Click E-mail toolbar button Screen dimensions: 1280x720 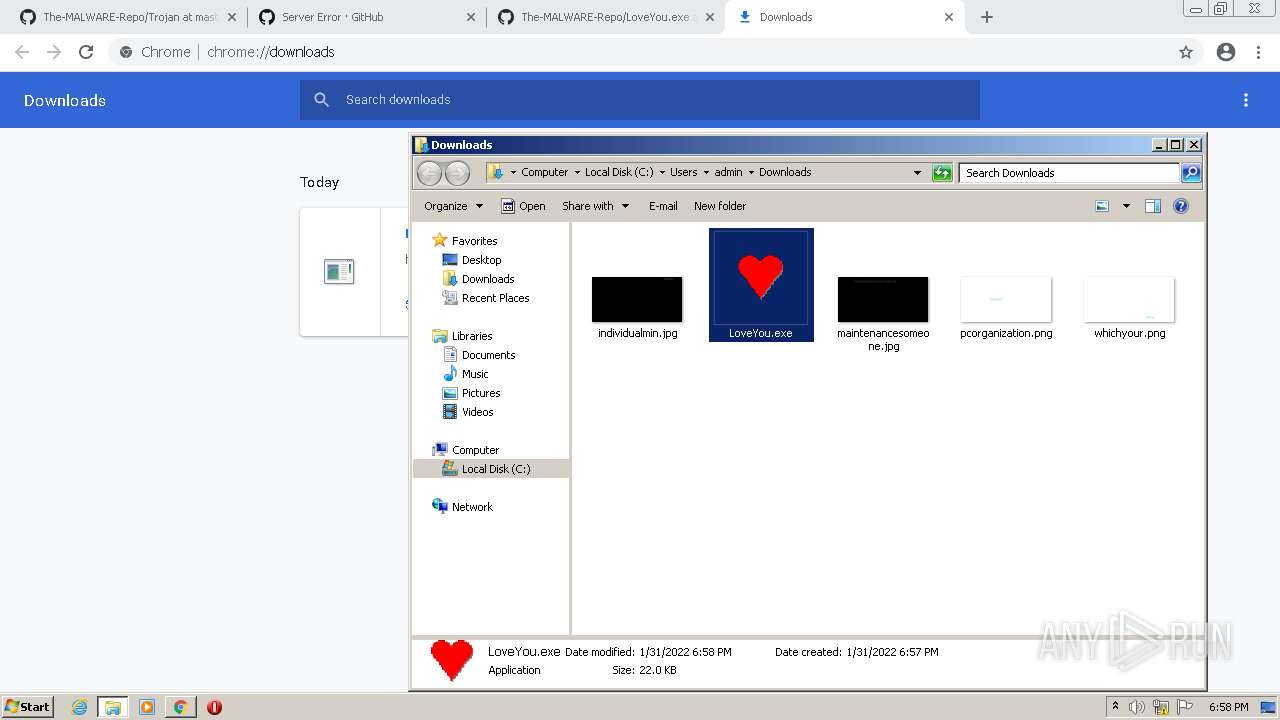pyautogui.click(x=663, y=206)
